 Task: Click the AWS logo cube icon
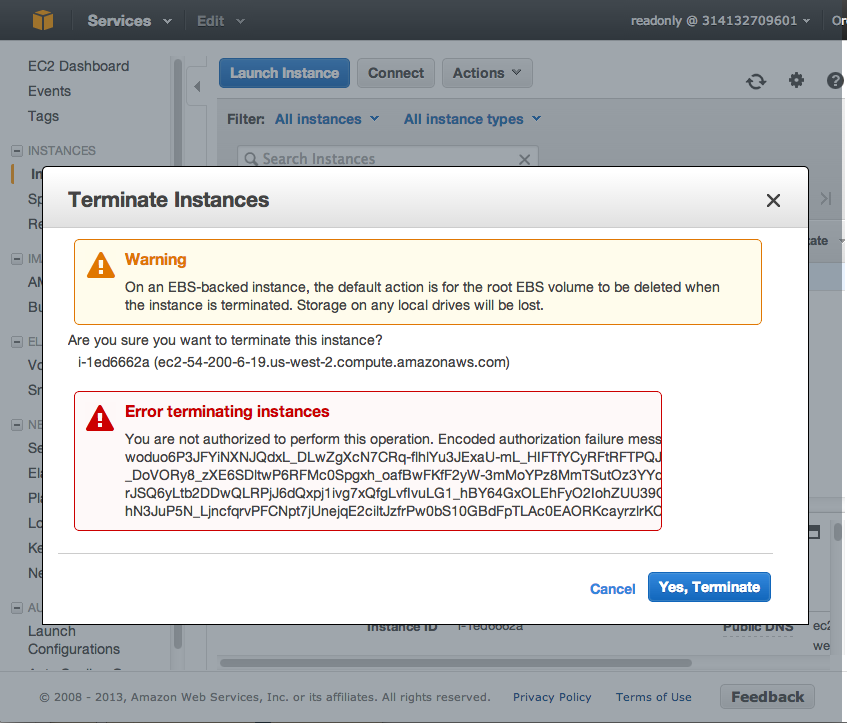tap(41, 20)
